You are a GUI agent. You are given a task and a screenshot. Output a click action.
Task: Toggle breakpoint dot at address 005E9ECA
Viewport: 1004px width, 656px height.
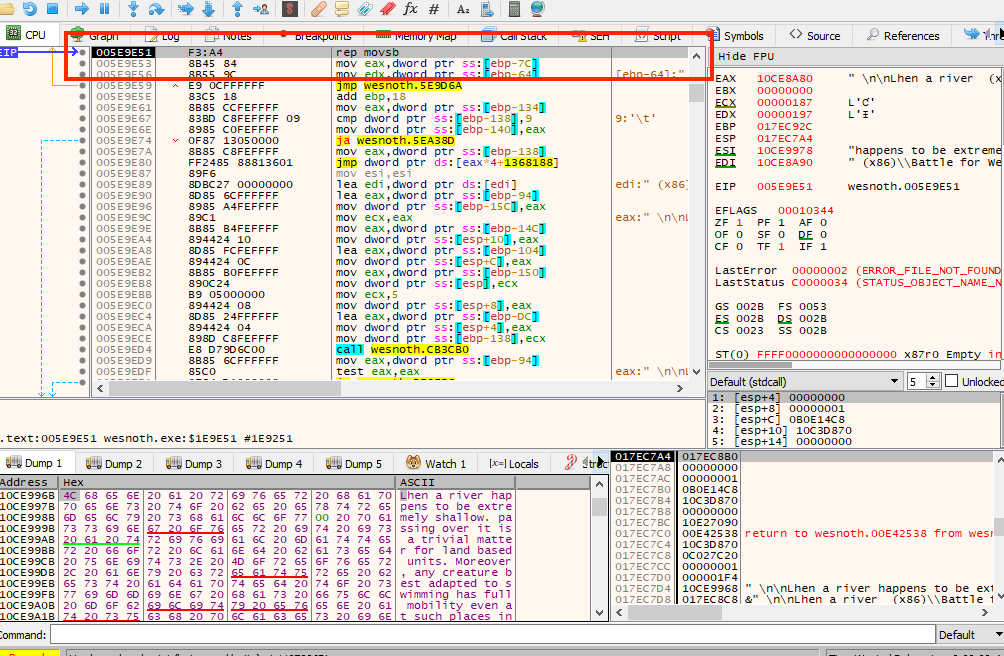pyautogui.click(x=82, y=327)
